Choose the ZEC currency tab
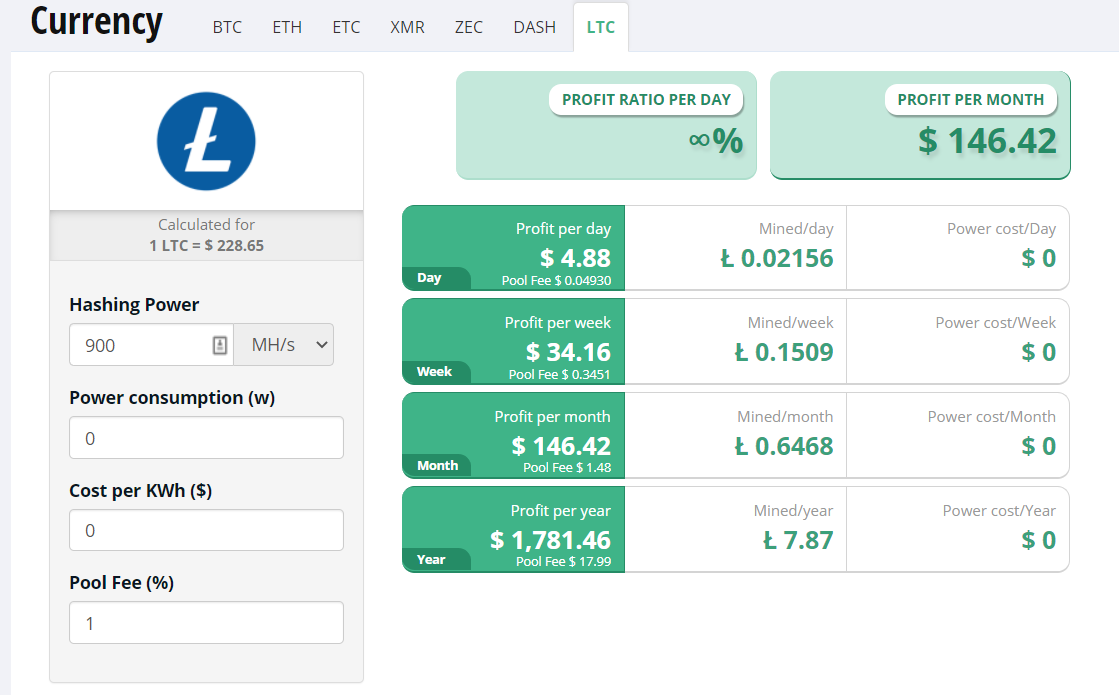 (x=469, y=27)
